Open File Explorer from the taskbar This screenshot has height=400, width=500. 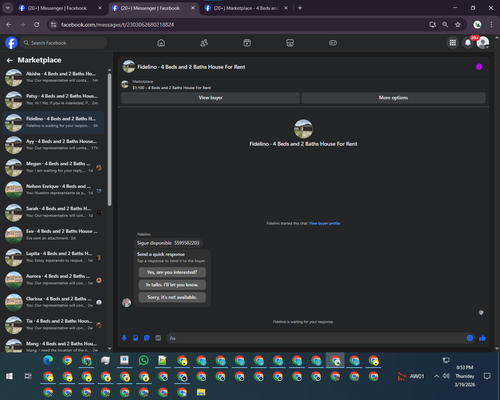[201, 392]
